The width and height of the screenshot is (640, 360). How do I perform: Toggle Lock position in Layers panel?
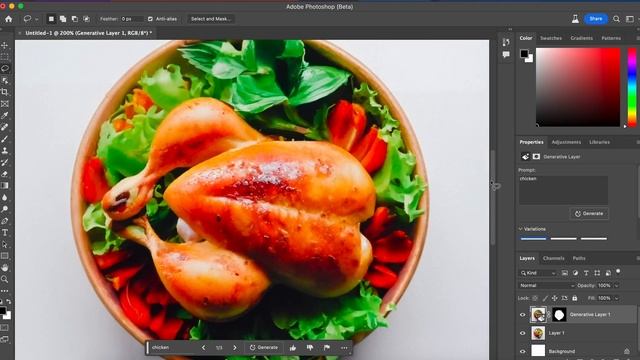point(555,298)
